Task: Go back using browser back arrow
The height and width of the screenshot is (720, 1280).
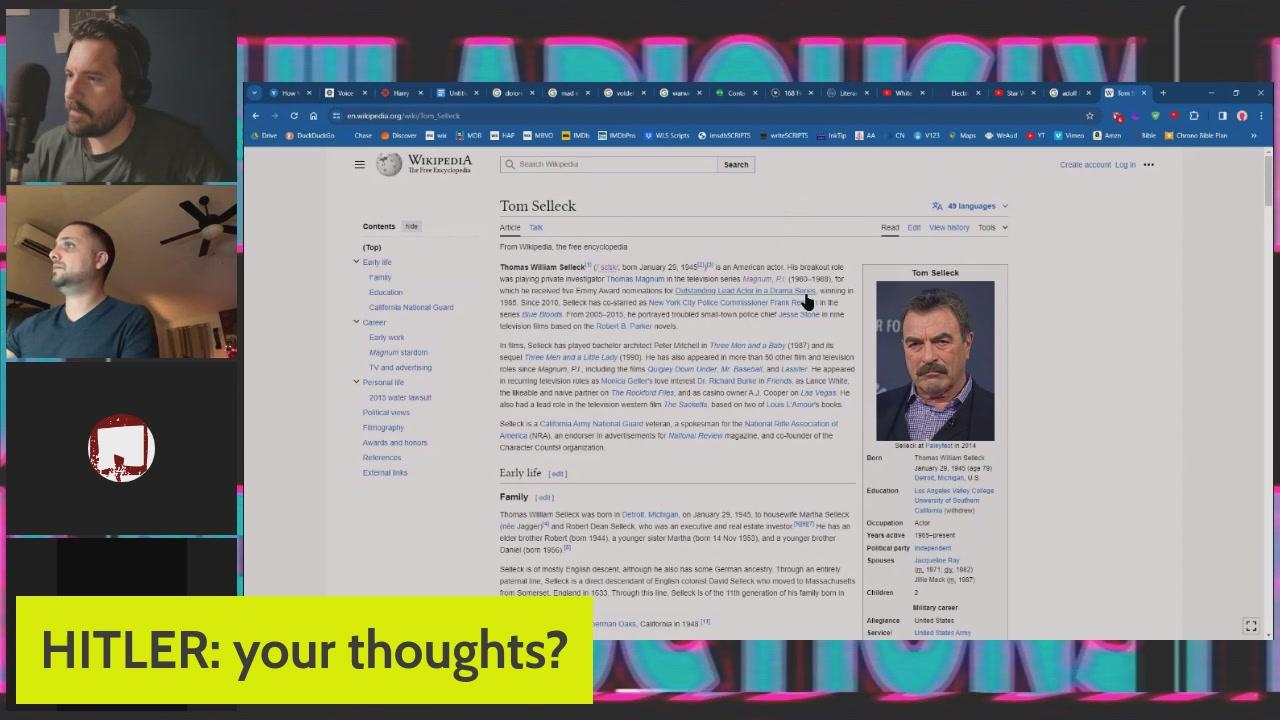Action: (255, 116)
